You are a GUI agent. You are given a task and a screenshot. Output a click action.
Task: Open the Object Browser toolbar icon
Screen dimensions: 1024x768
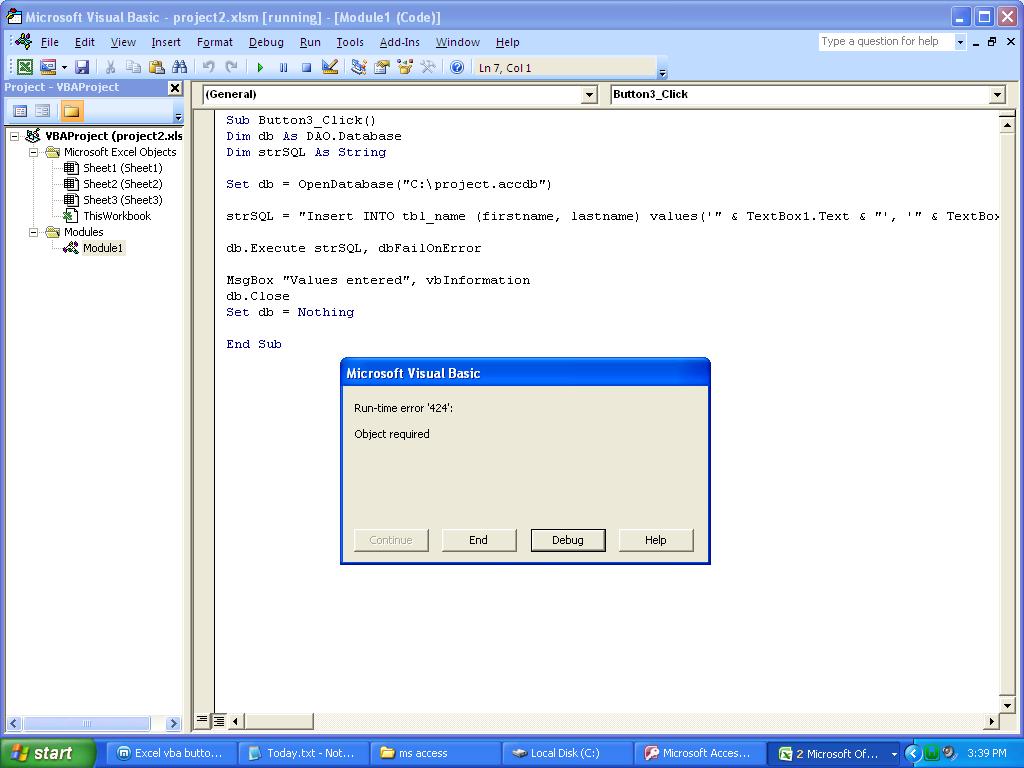point(405,67)
